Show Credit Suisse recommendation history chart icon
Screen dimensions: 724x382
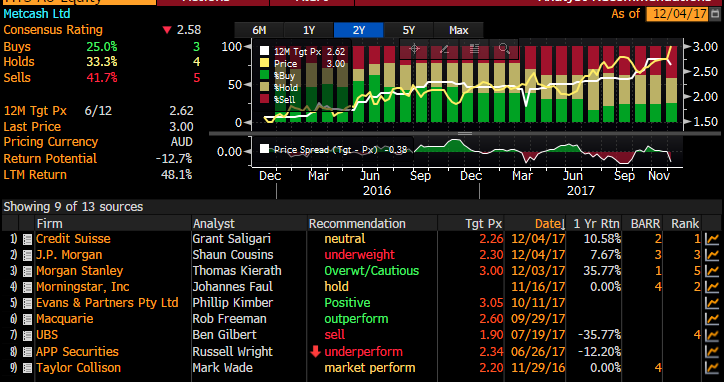712,239
